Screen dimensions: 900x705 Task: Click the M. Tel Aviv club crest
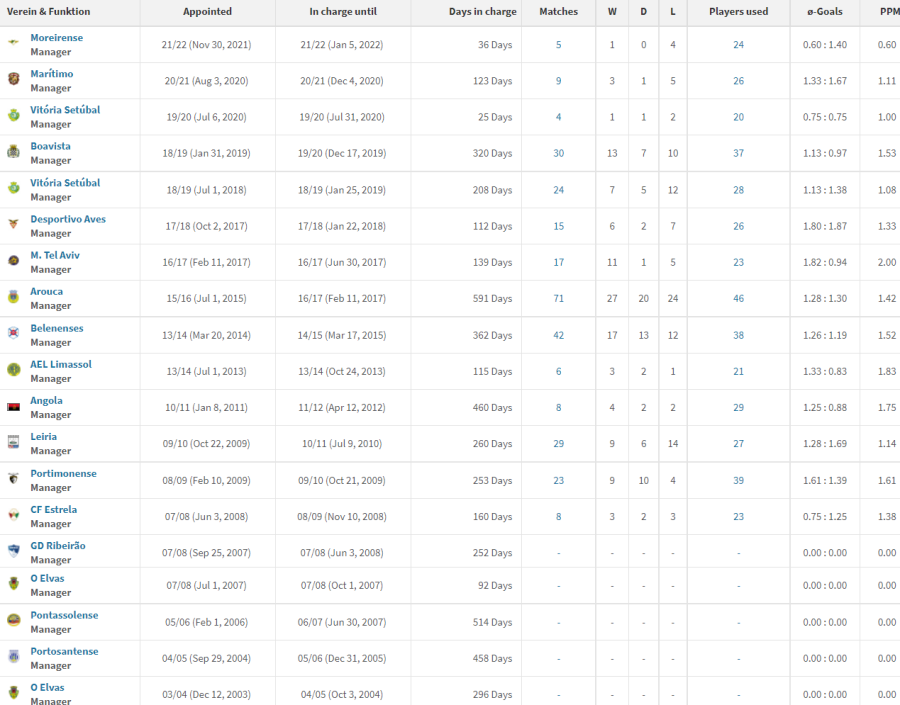[x=13, y=261]
